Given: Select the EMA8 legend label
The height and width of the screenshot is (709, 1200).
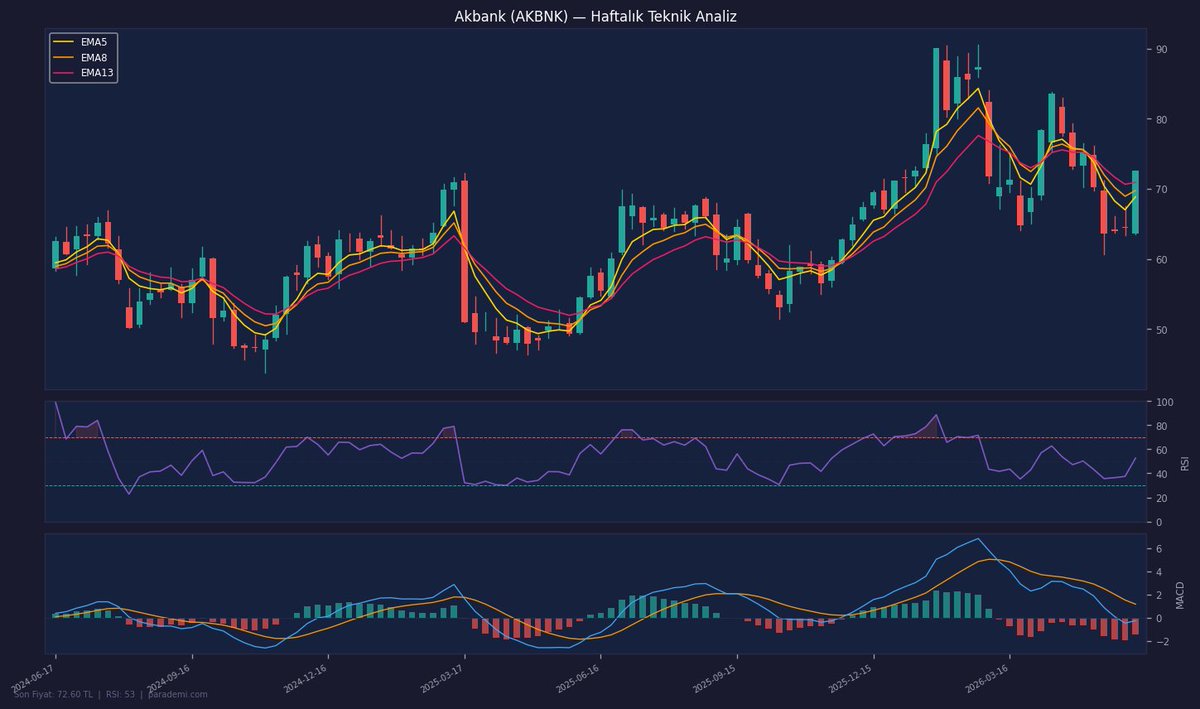Looking at the screenshot, I should pyautogui.click(x=94, y=58).
